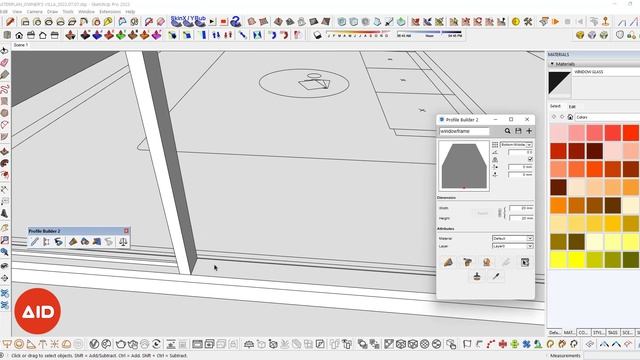The image size is (640, 360).
Task: Click the green solid tool icon
Action: (121, 36)
